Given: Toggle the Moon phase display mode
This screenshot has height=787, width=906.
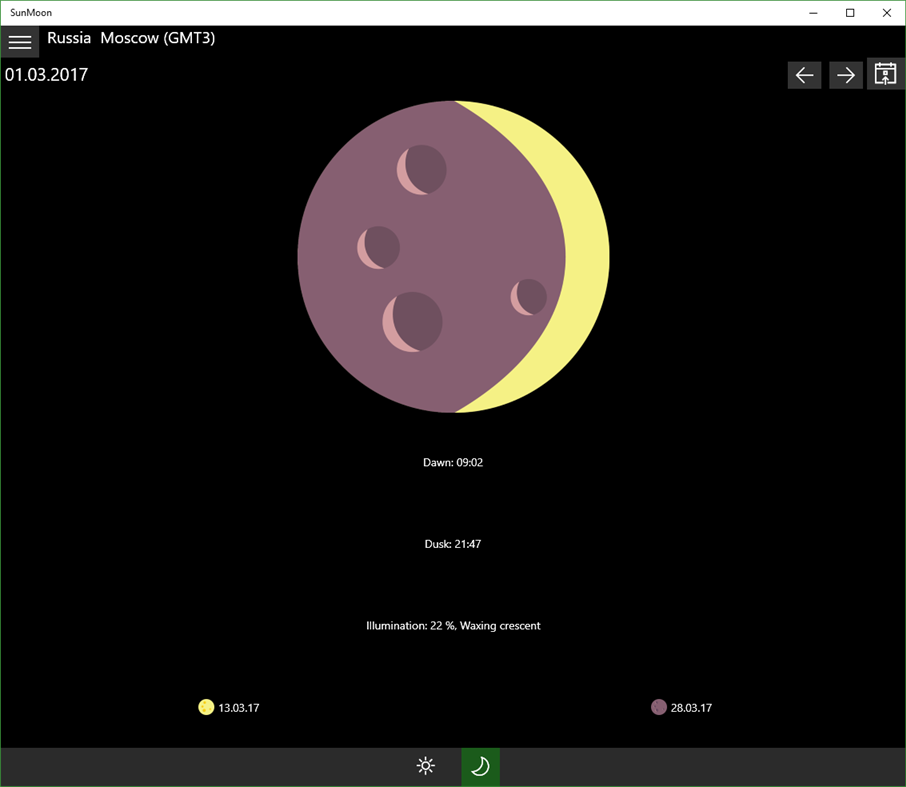Looking at the screenshot, I should (479, 765).
